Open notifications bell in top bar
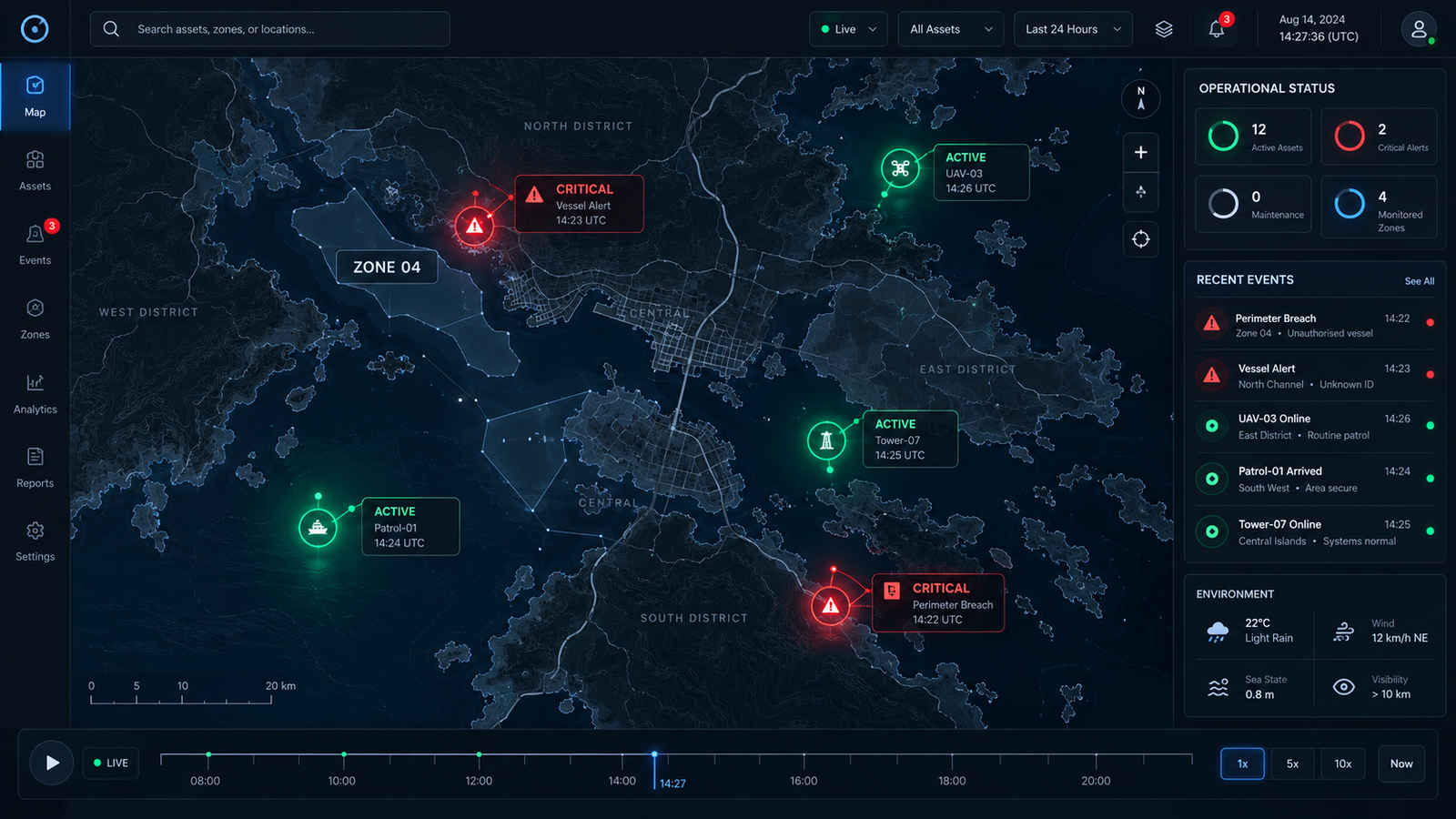Viewport: 1456px width, 819px height. click(x=1217, y=29)
